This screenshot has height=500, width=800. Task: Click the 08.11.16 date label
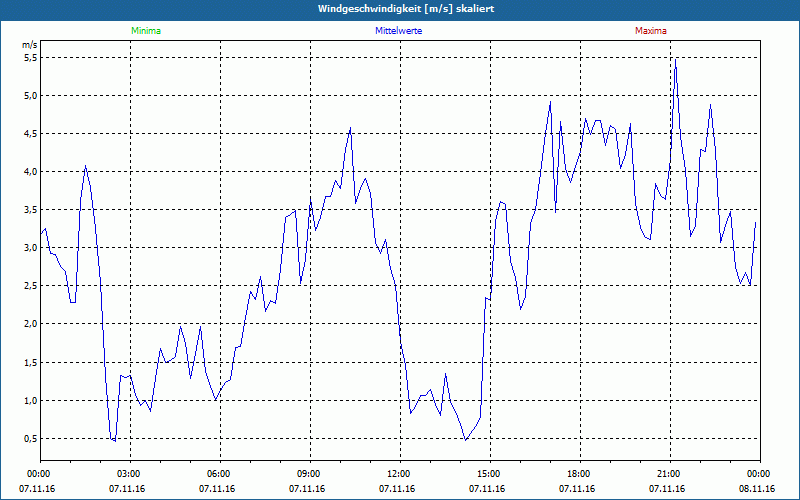click(x=757, y=489)
